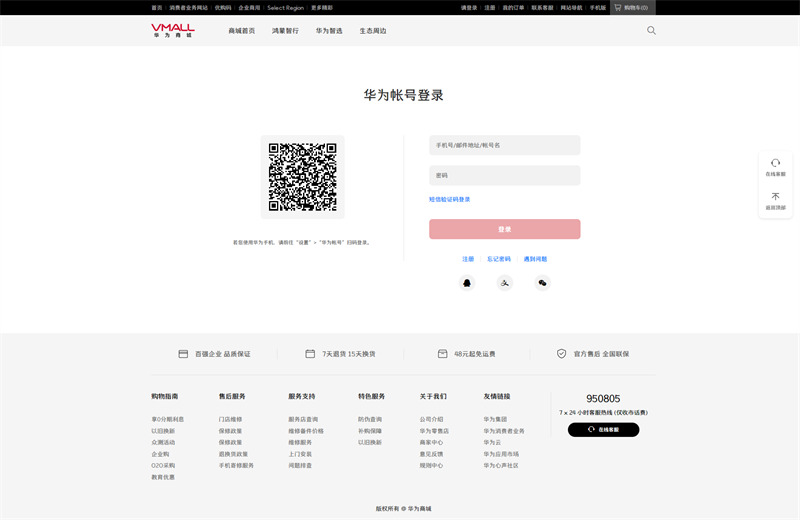Open the 忘记密码 link

498,259
